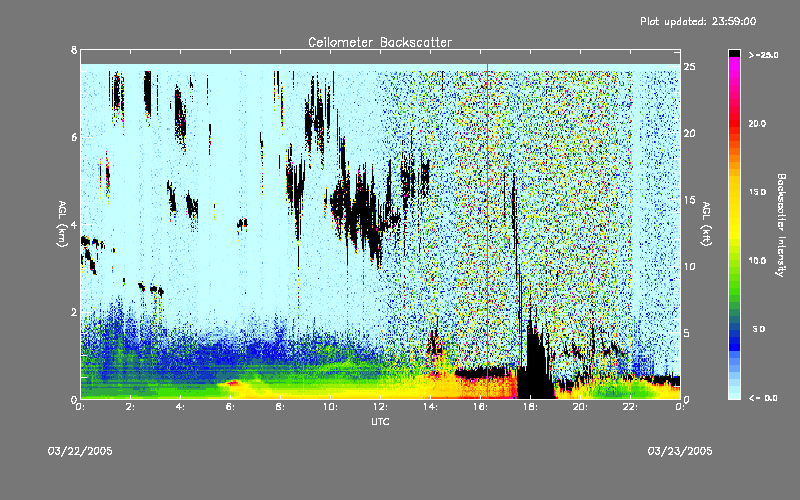Click the colorbar value 15.0
Screen dimensions: 800x500
757,192
